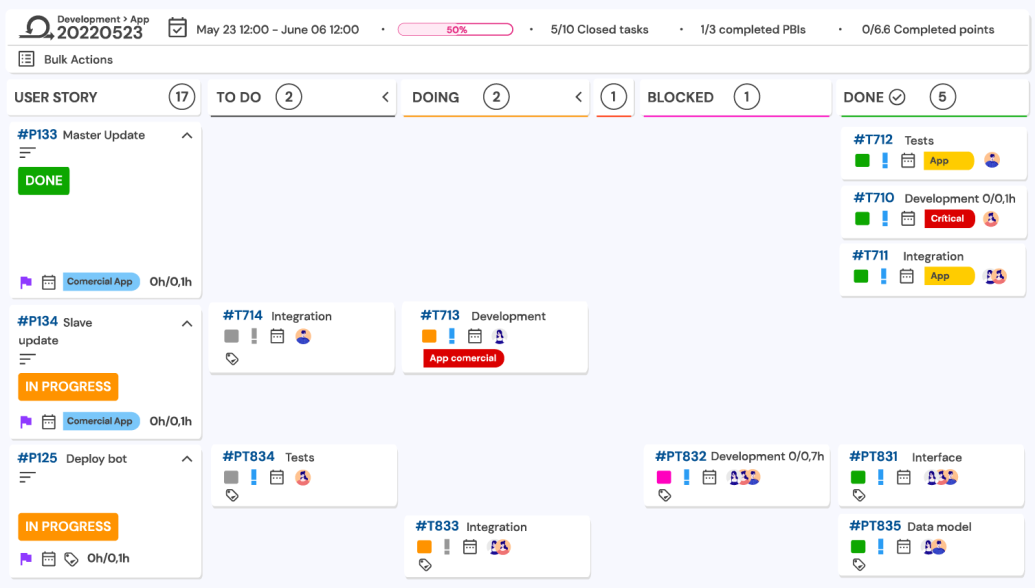Toggle the gray status box on #PT834
1035x588 pixels.
coord(231,477)
